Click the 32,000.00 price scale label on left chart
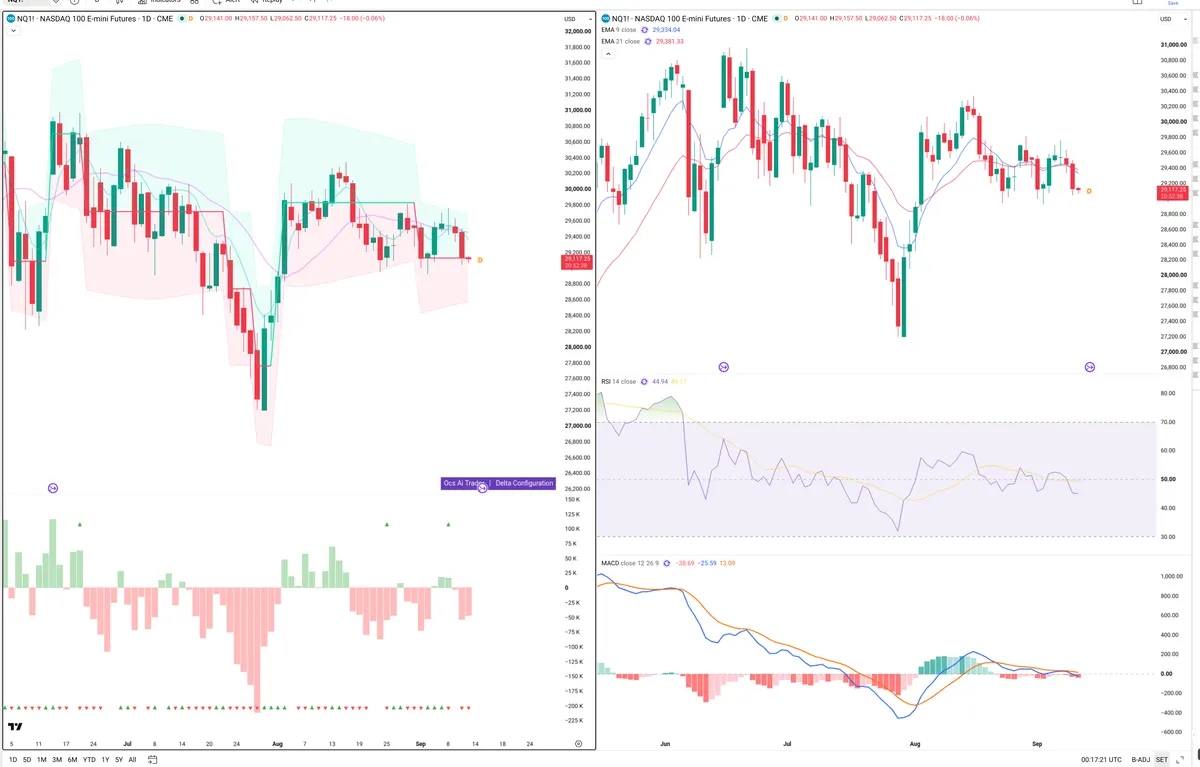This screenshot has width=1200, height=767. tap(577, 31)
